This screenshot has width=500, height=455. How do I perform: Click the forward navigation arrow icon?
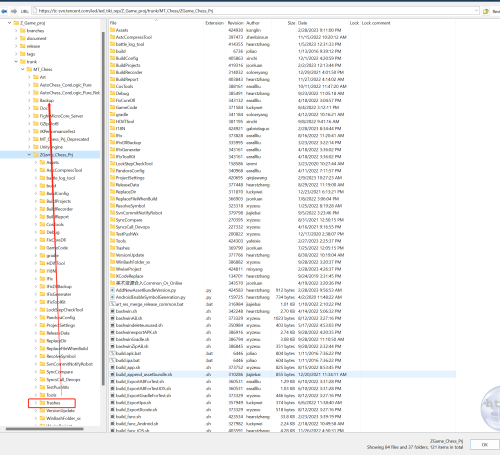pyautogui.click(x=14, y=11)
